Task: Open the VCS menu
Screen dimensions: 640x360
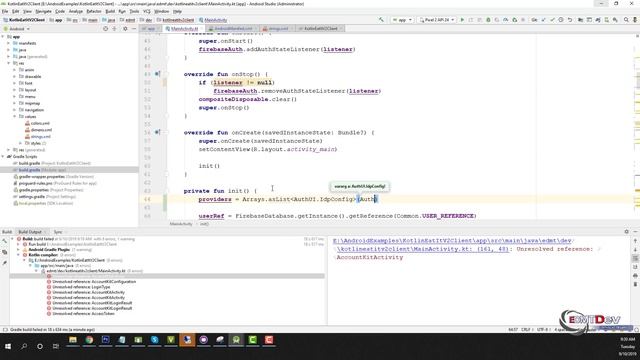Action: pyautogui.click(x=147, y=11)
